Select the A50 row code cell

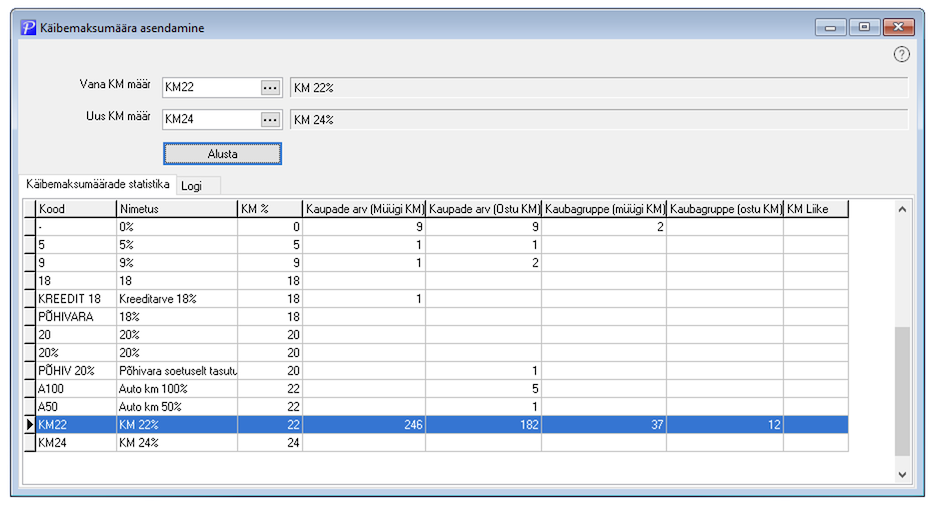(76, 407)
